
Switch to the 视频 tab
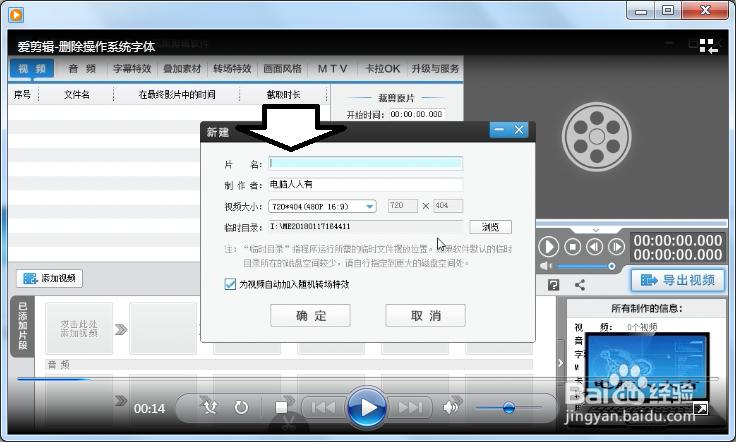[x=32, y=69]
